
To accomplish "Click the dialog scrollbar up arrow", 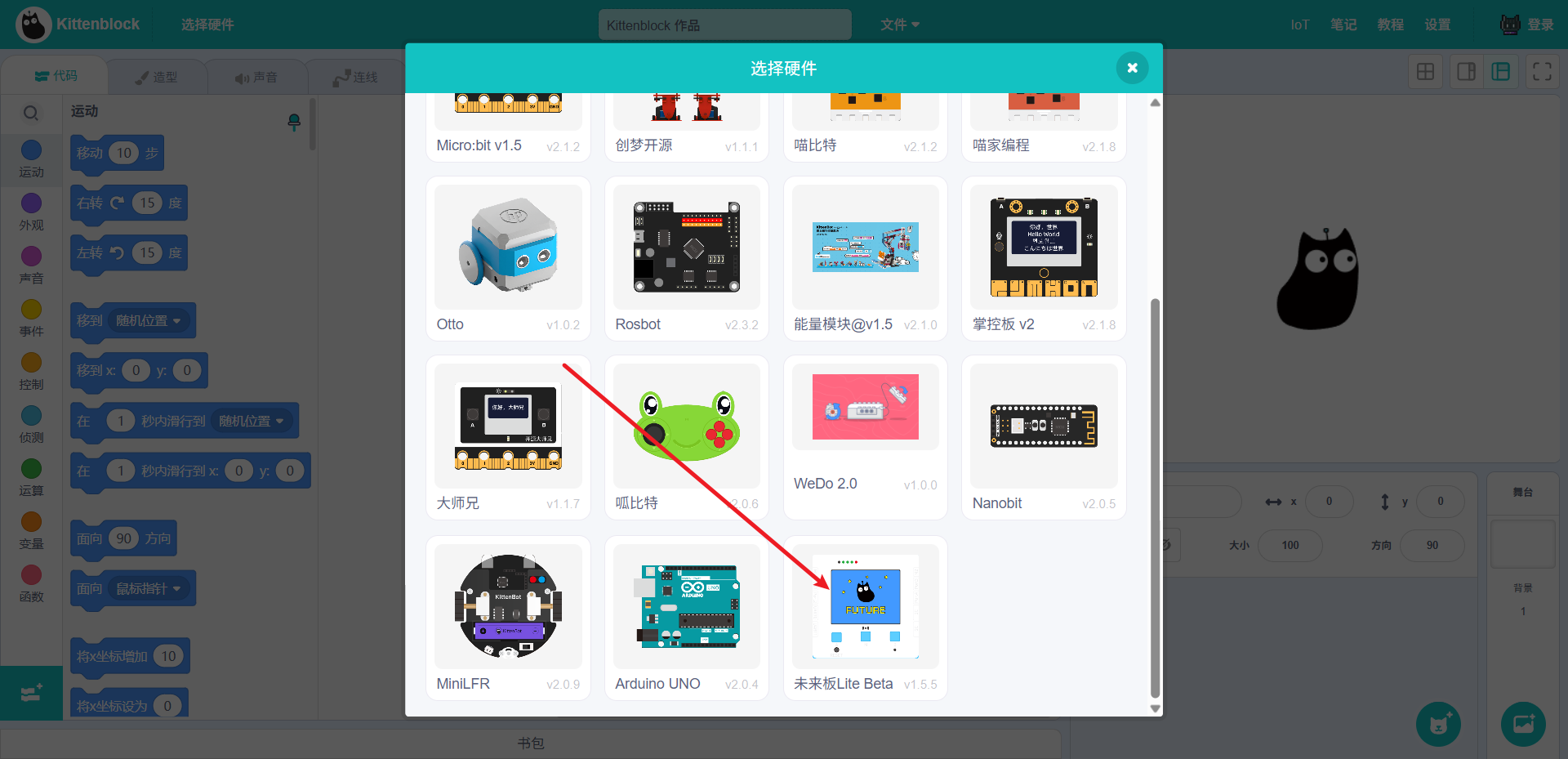I will click(1155, 102).
